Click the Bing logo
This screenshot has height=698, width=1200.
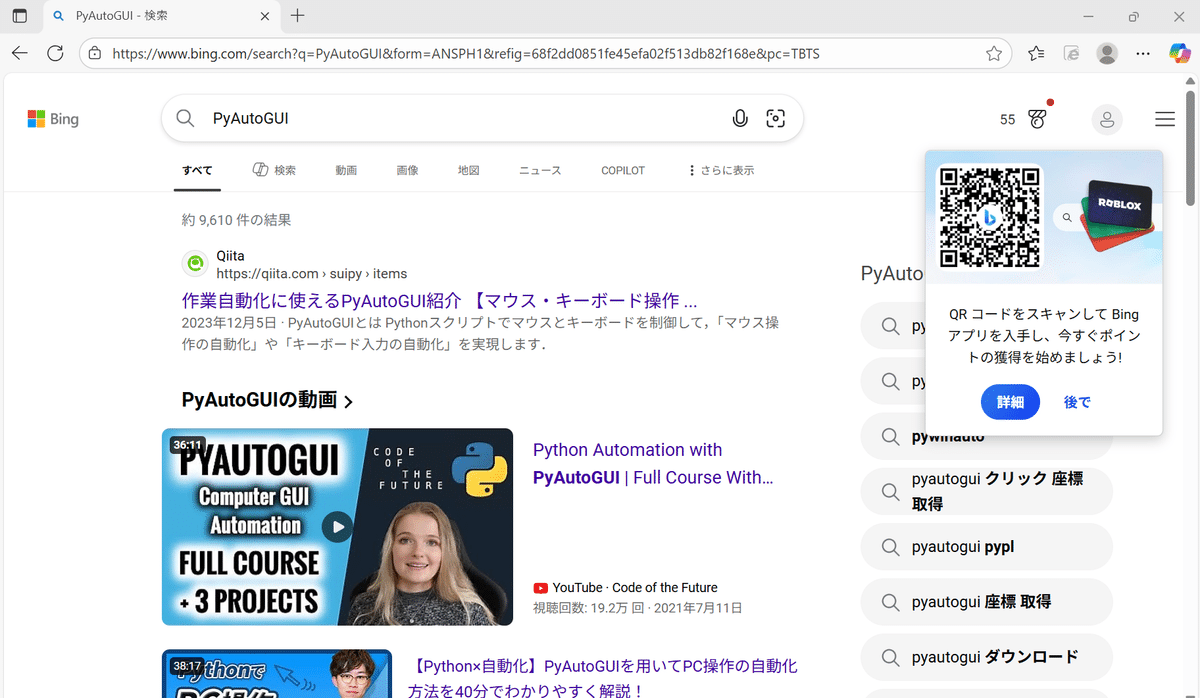click(52, 118)
